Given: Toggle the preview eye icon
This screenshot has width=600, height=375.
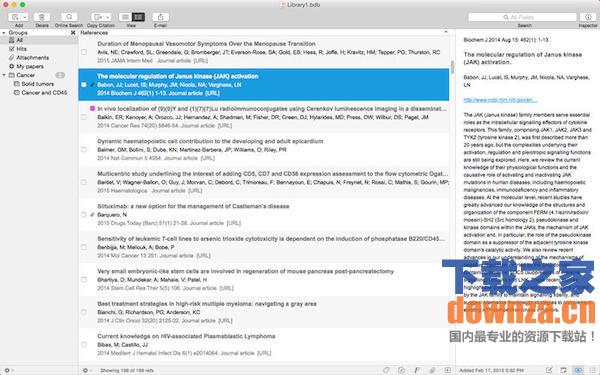Looking at the screenshot, I should [578, 370].
